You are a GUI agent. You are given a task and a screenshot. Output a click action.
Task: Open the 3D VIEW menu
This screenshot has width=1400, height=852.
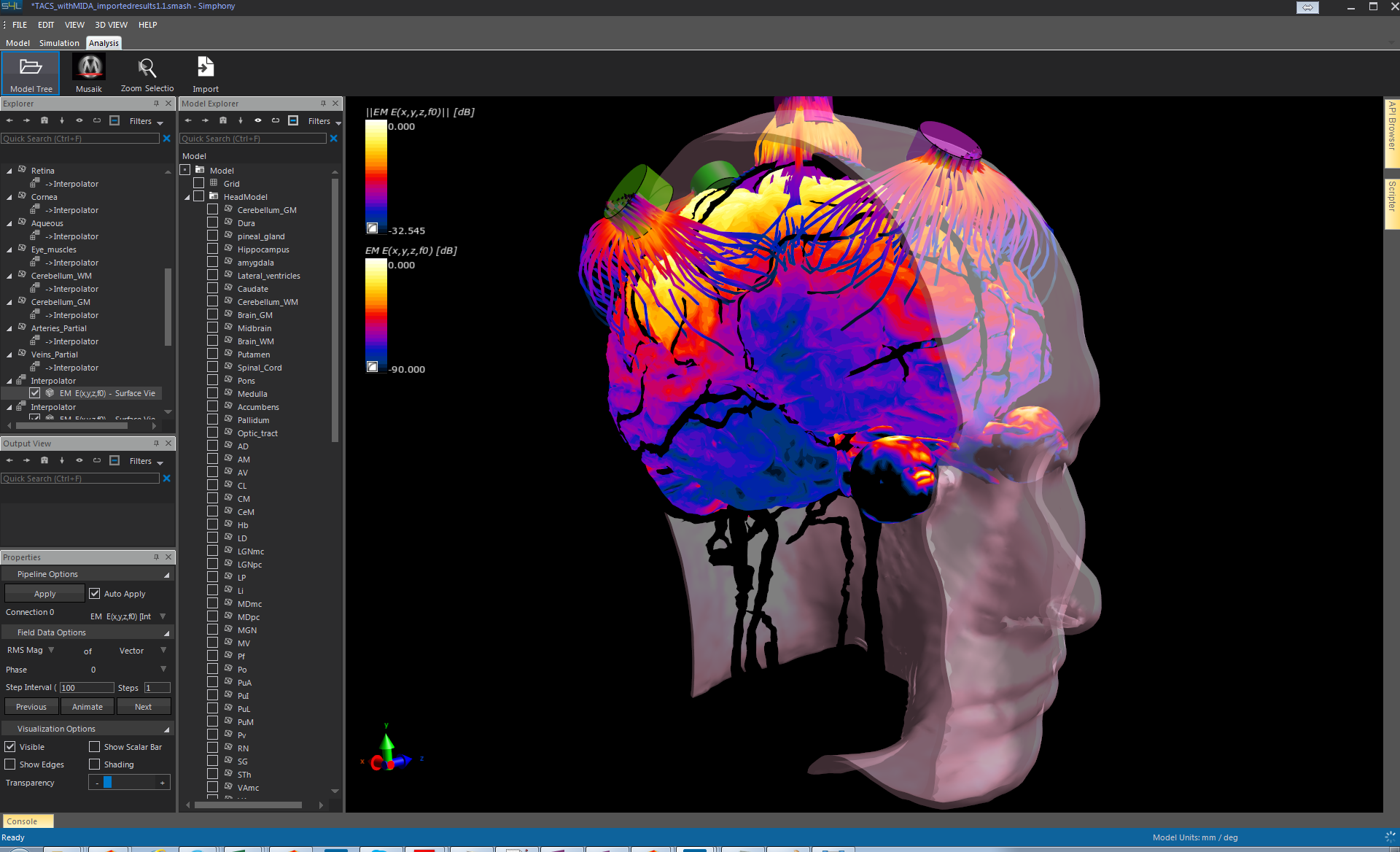[111, 25]
